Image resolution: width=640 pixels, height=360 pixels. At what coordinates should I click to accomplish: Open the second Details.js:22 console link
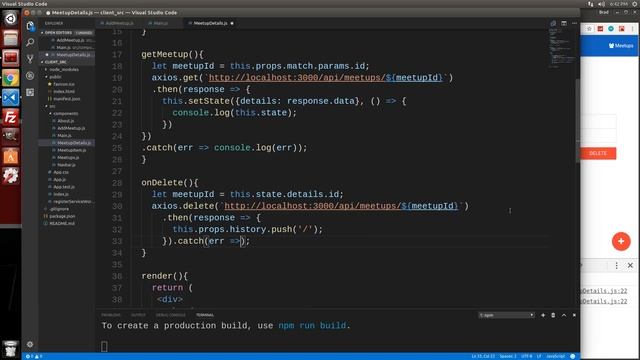point(604,301)
